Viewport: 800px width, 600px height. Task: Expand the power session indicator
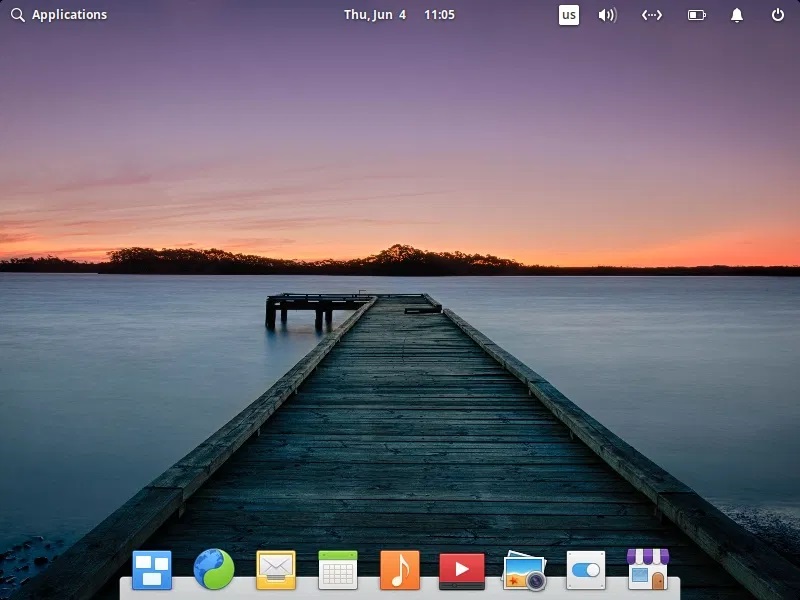click(777, 15)
